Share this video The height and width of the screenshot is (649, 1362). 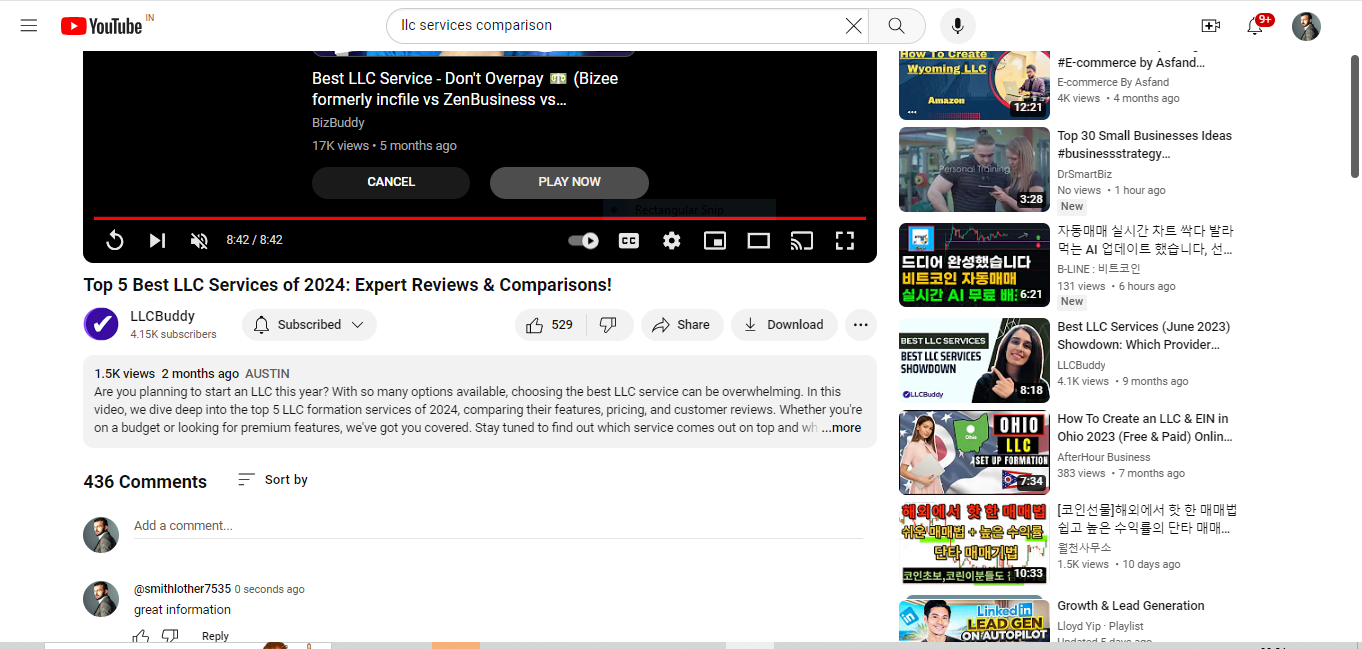tap(682, 325)
